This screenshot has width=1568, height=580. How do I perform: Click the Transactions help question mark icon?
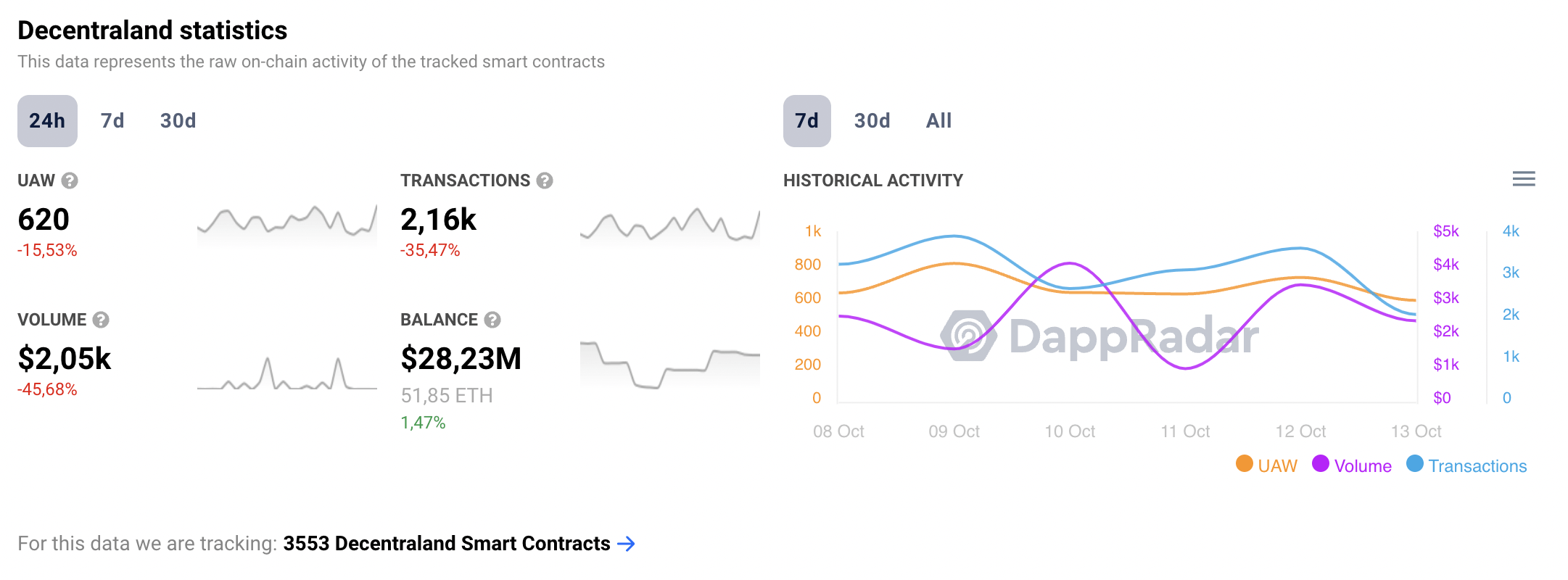(x=545, y=181)
